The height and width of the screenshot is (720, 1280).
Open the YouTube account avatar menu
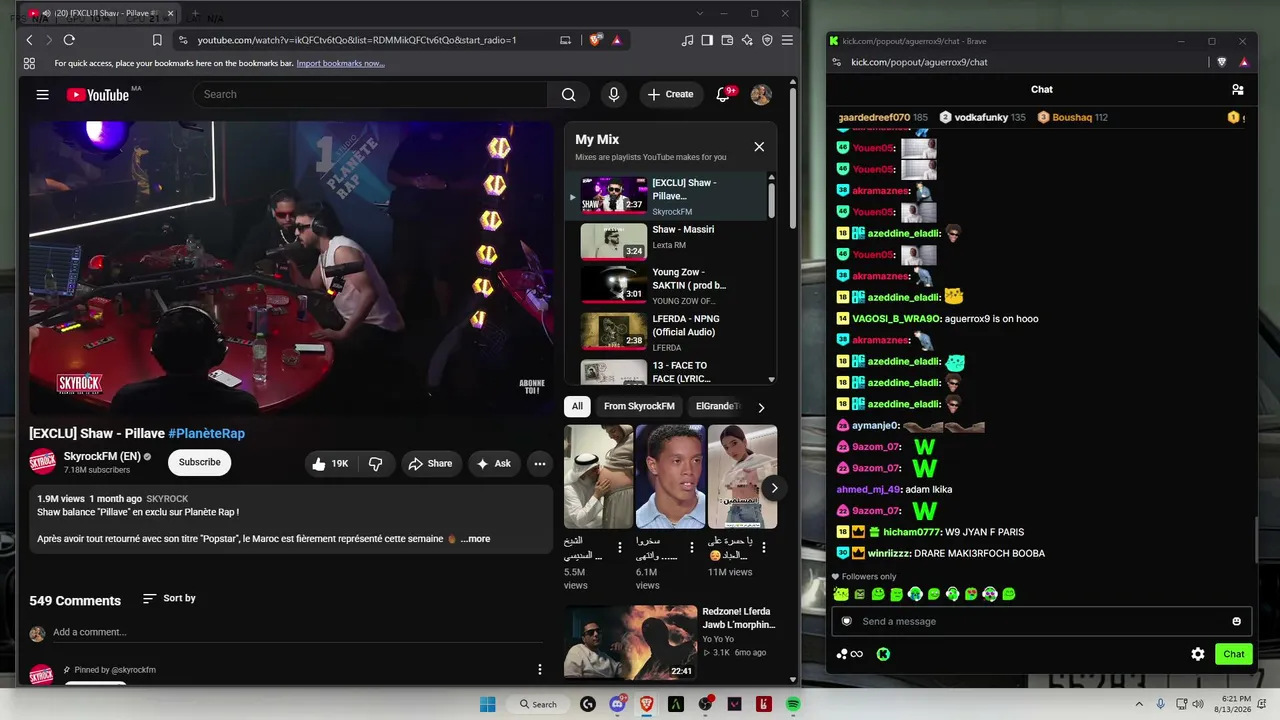pyautogui.click(x=761, y=95)
